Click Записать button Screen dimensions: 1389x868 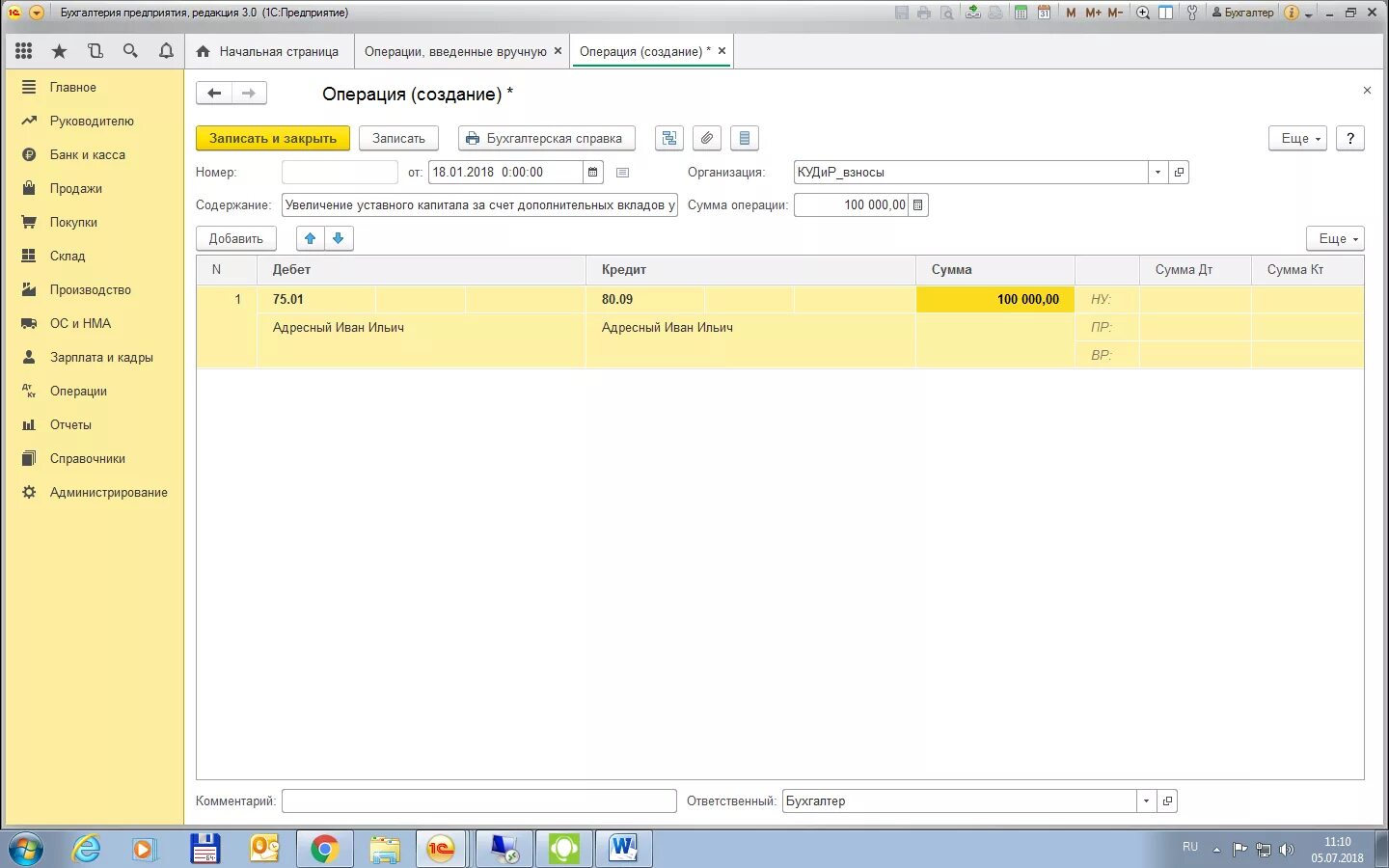398,138
